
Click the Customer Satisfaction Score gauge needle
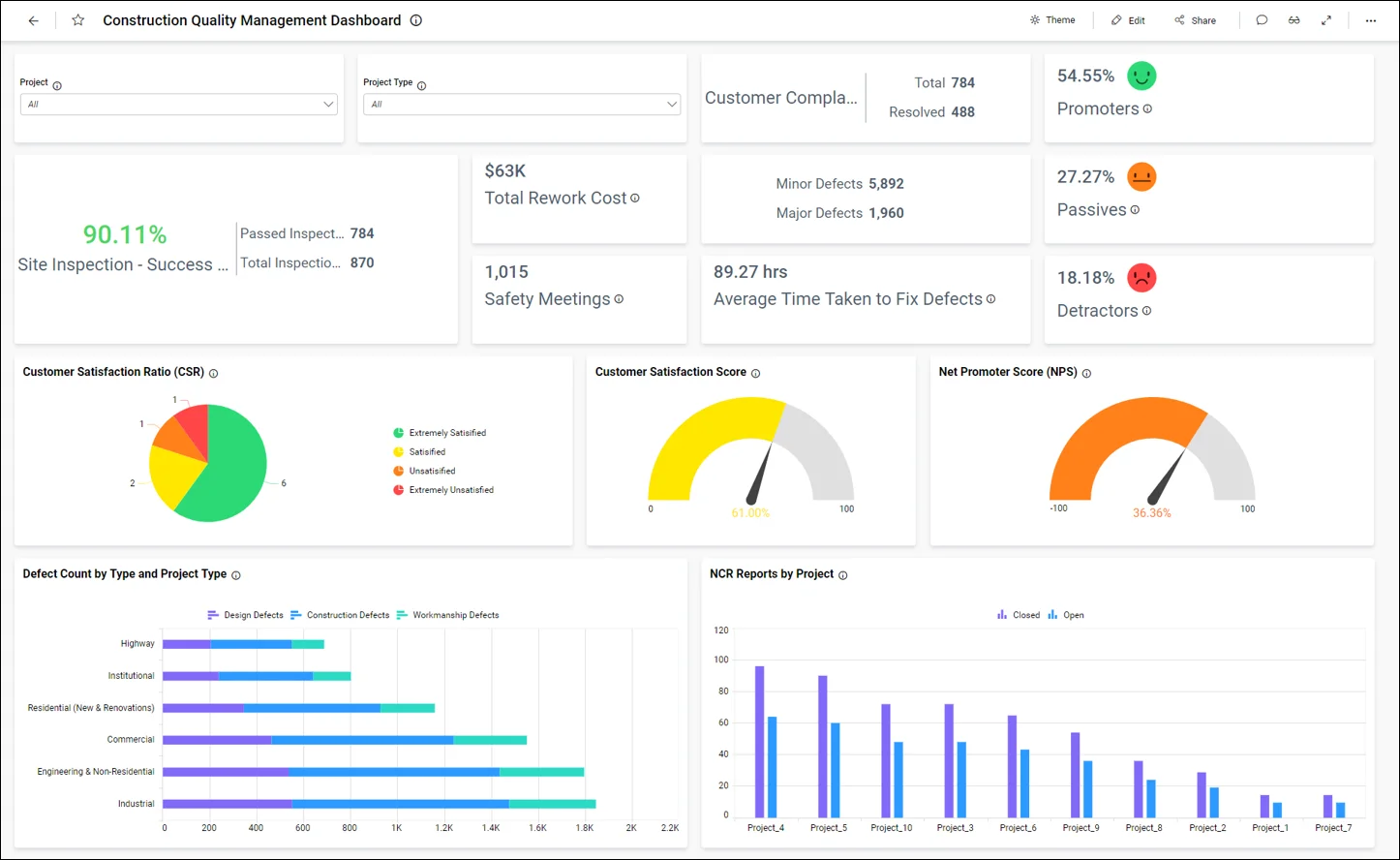[x=761, y=474]
